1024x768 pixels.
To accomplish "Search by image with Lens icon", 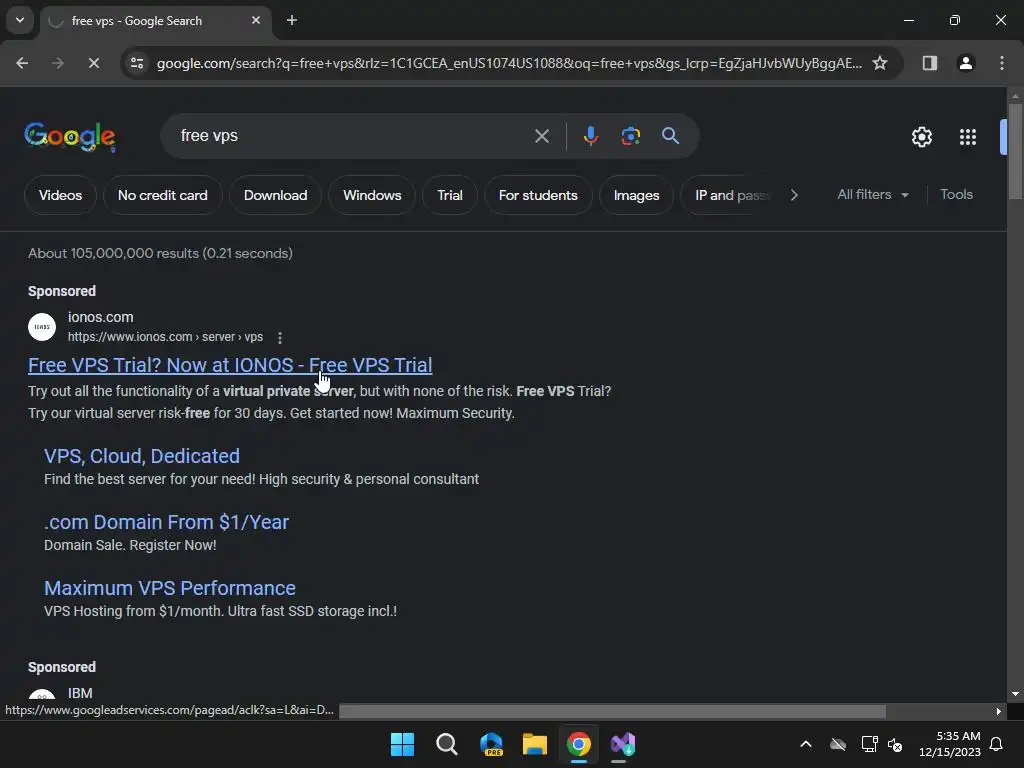I will pos(630,136).
